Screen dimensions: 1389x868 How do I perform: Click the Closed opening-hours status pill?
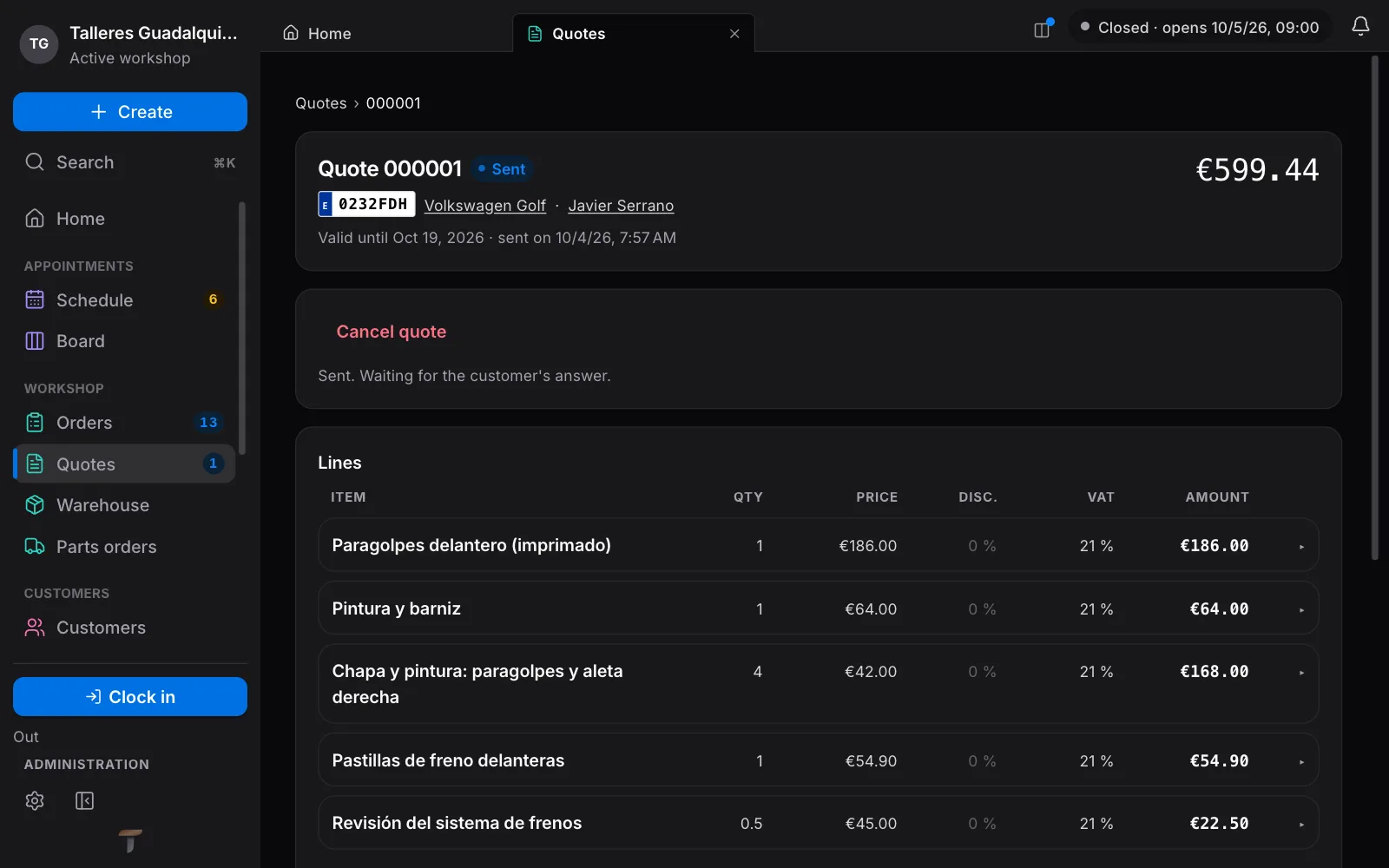coord(1200,28)
